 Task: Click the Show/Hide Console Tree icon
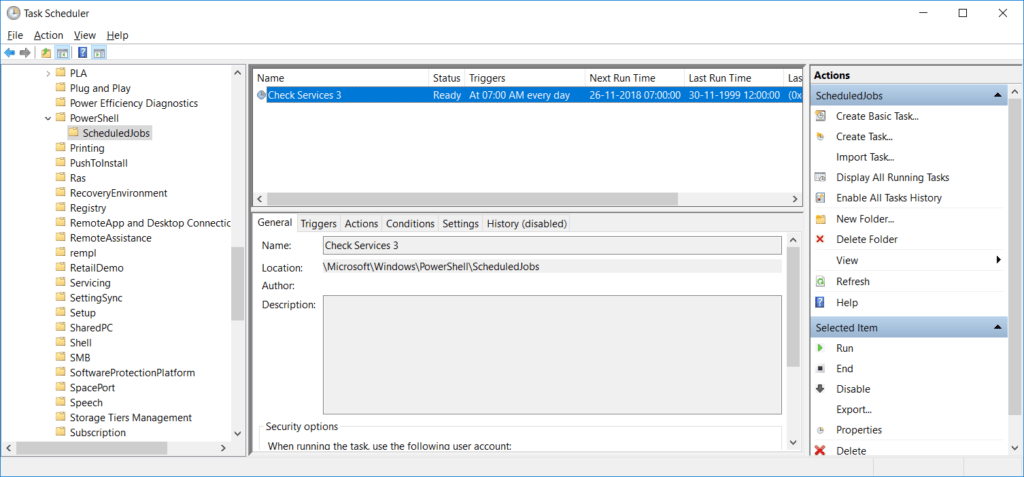point(63,53)
